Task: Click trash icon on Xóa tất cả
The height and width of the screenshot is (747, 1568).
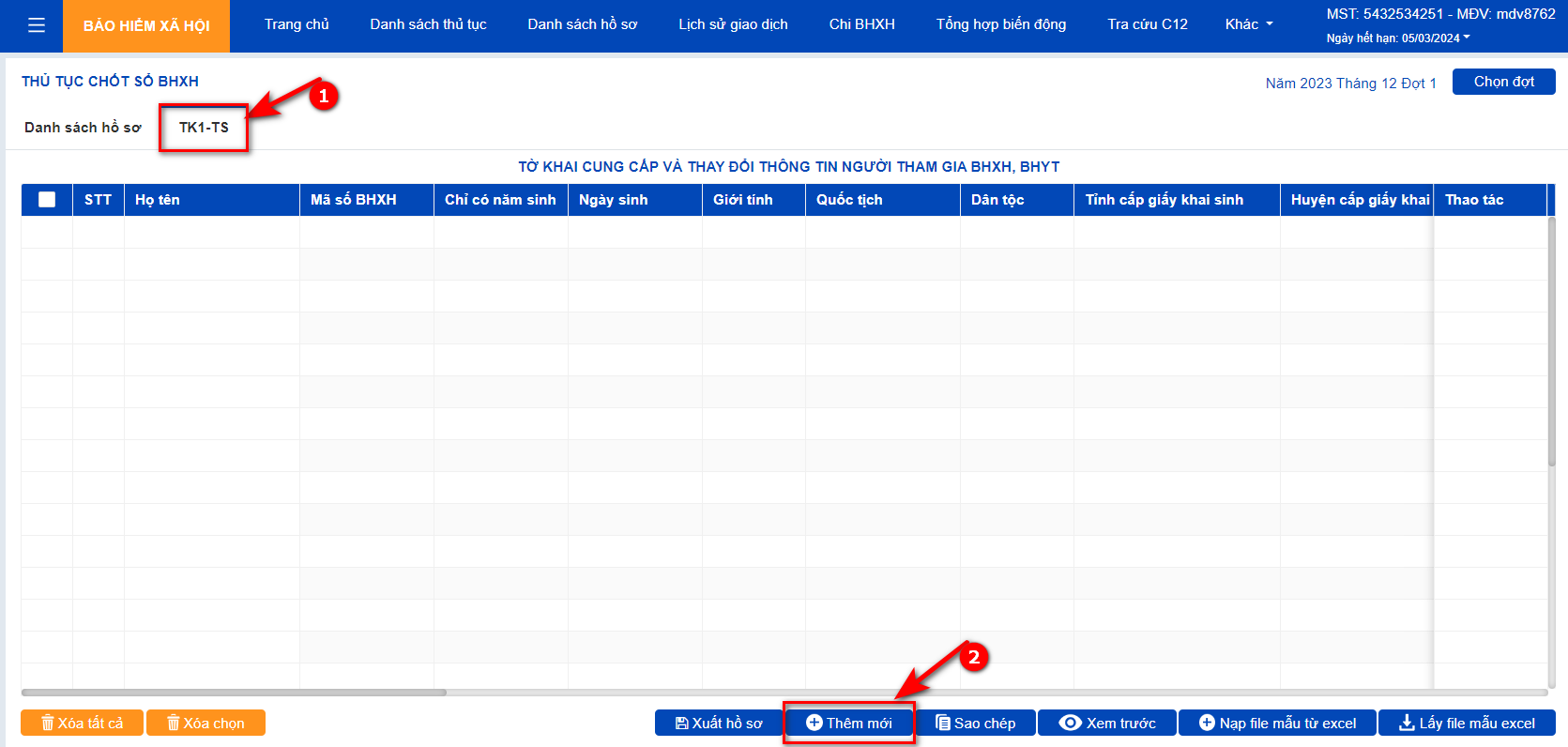Action: 47,723
